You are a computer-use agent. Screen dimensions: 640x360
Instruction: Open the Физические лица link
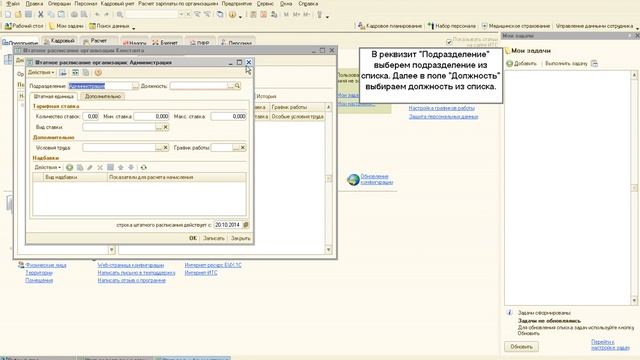46,265
